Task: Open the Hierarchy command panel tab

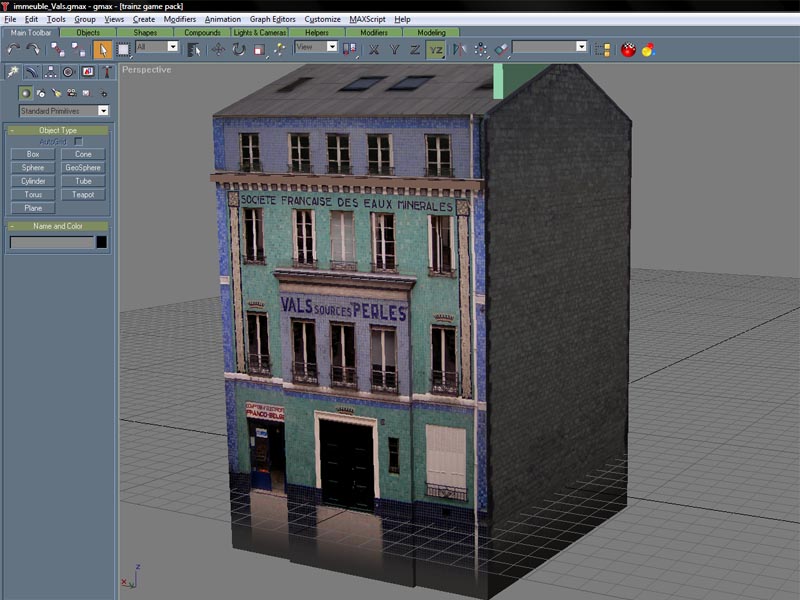Action: point(50,72)
